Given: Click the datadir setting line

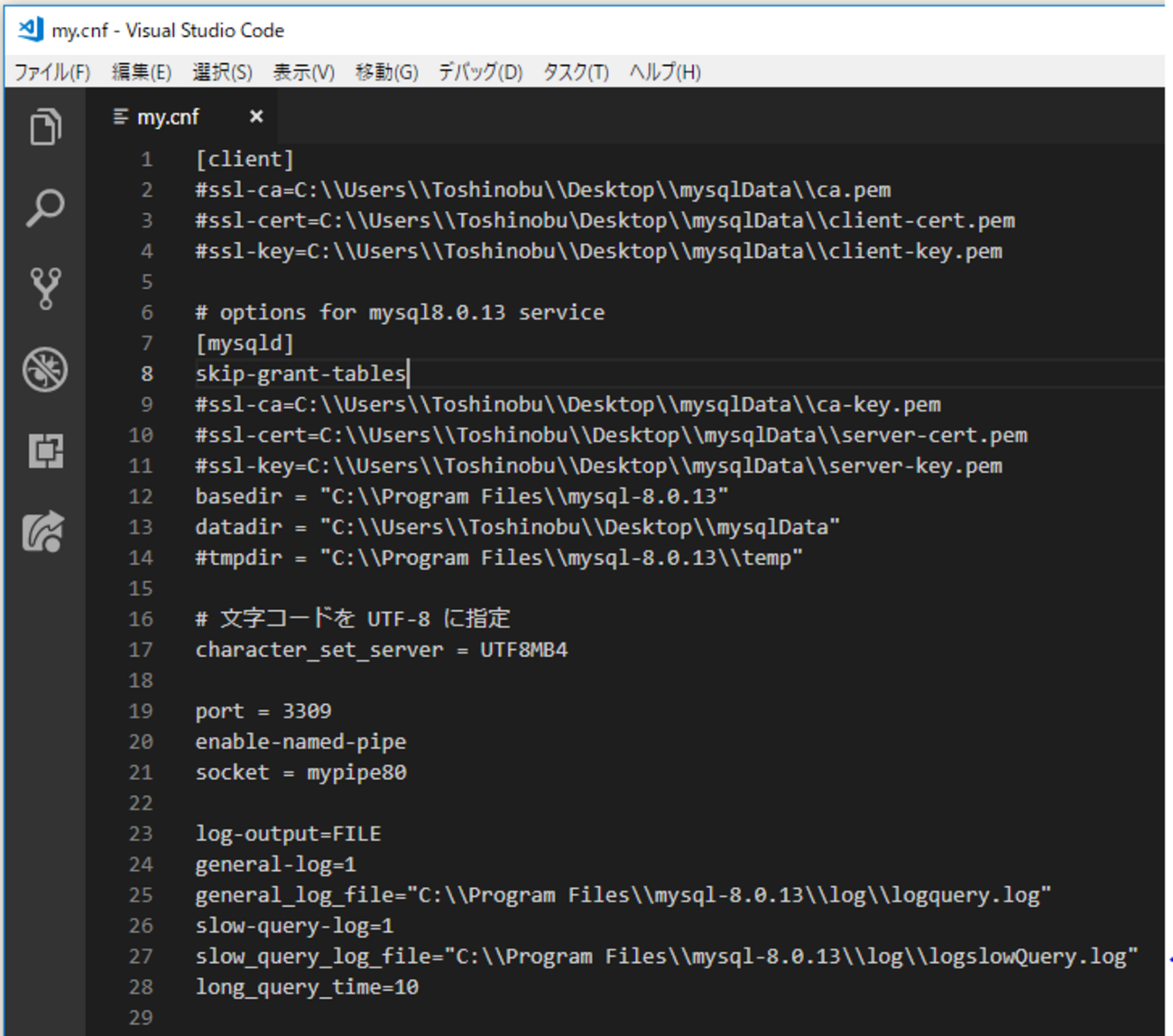Looking at the screenshot, I should 518,528.
